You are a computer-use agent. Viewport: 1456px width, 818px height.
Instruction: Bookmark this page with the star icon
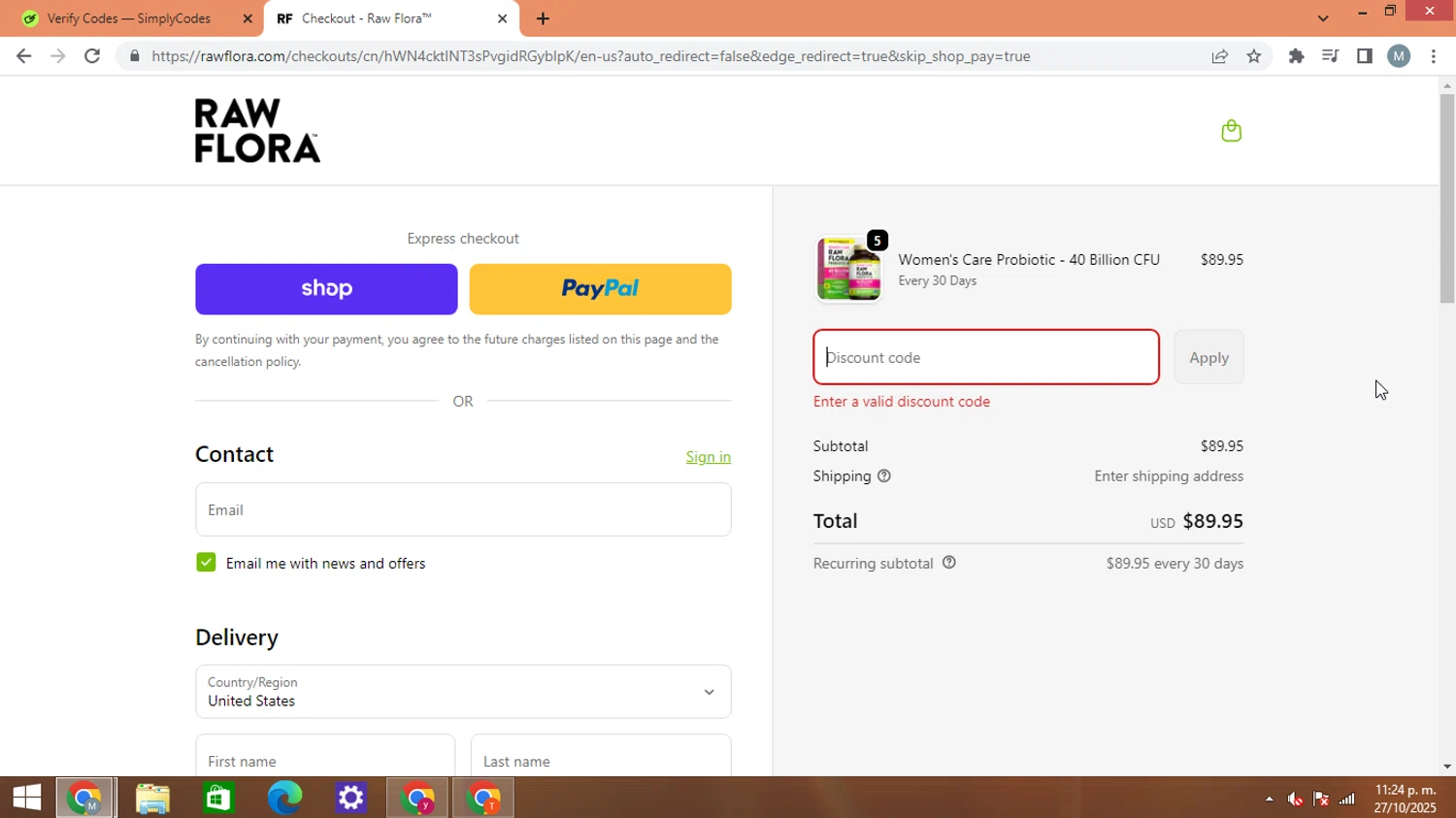[1254, 56]
